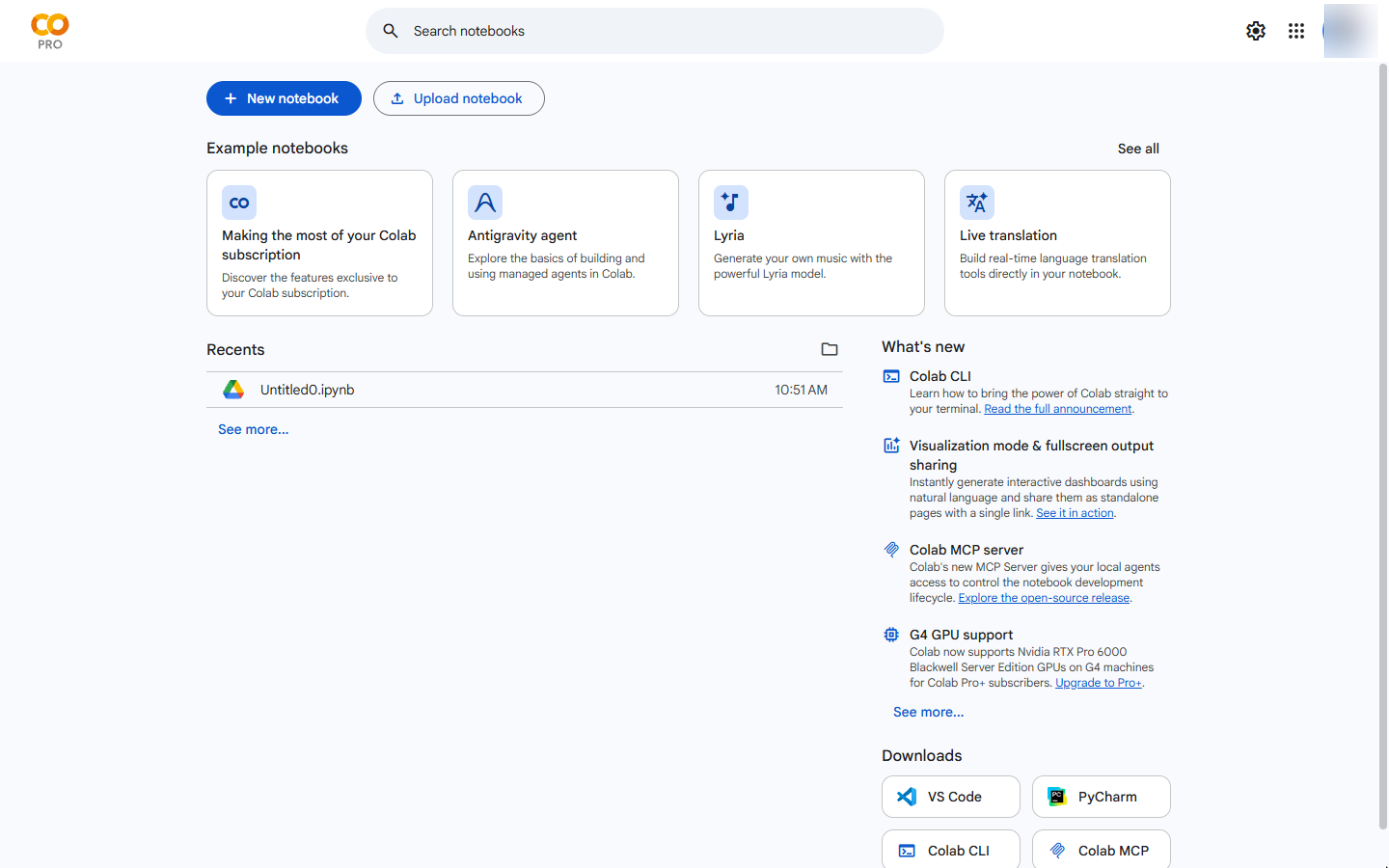Click the Antigravity agent card icon
This screenshot has height=868, width=1389.
485,203
